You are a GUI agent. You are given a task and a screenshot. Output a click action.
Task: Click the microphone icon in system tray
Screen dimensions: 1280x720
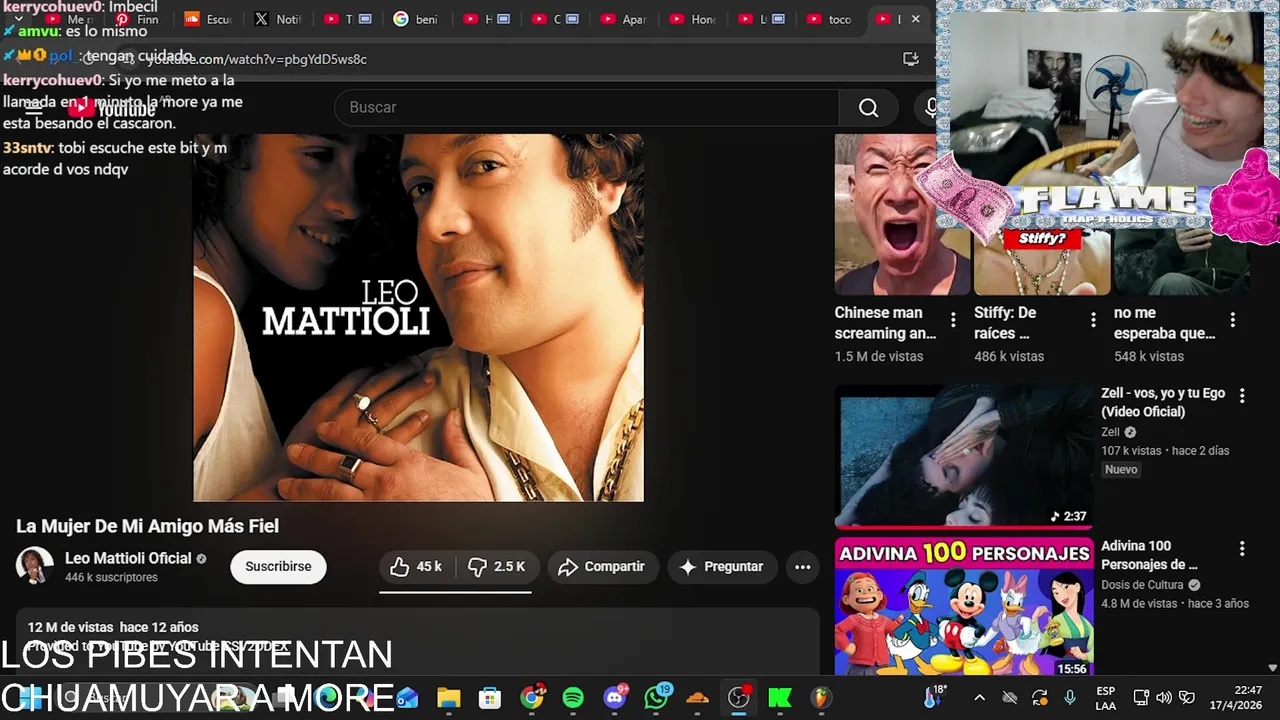(1070, 698)
